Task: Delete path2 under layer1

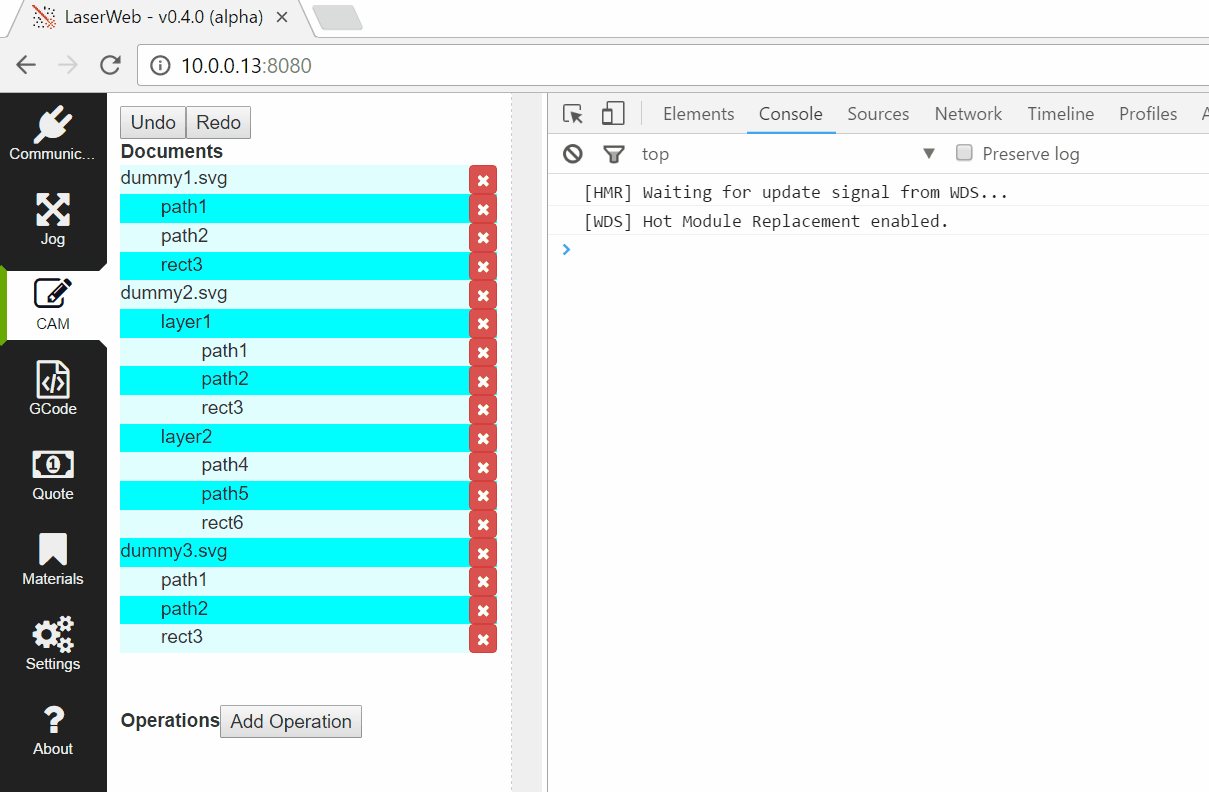Action: pyautogui.click(x=483, y=381)
